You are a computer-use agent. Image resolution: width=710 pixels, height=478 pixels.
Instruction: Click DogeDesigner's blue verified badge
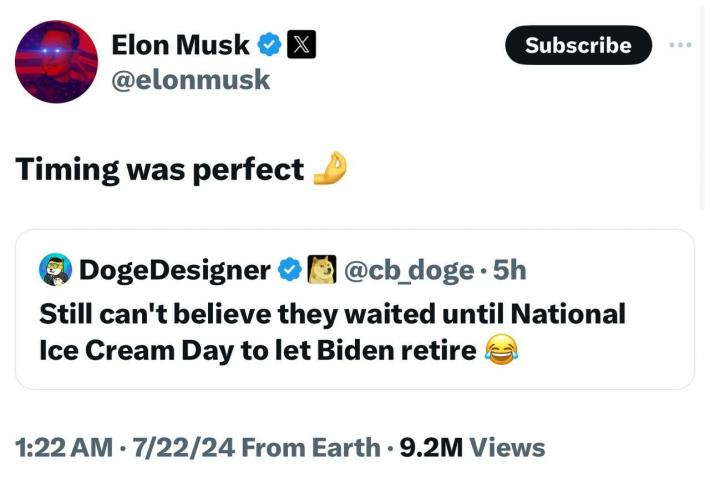point(290,269)
